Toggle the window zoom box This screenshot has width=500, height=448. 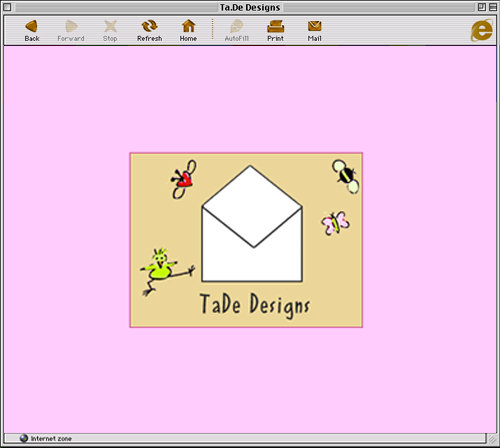pos(482,7)
